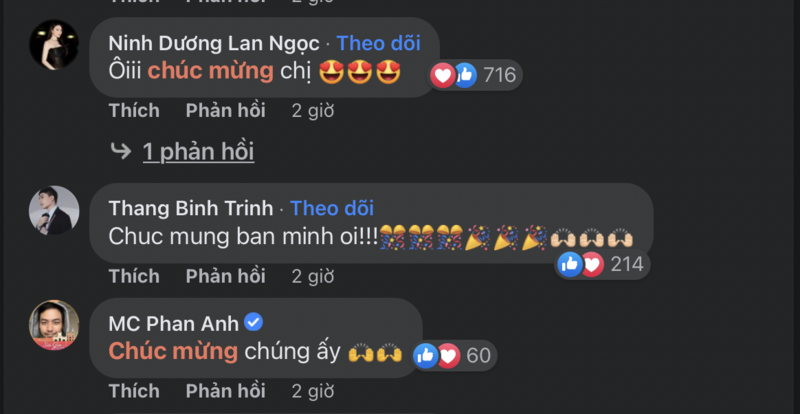
Task: Open Thang Binh Trinh's avatar
Action: pos(54,210)
